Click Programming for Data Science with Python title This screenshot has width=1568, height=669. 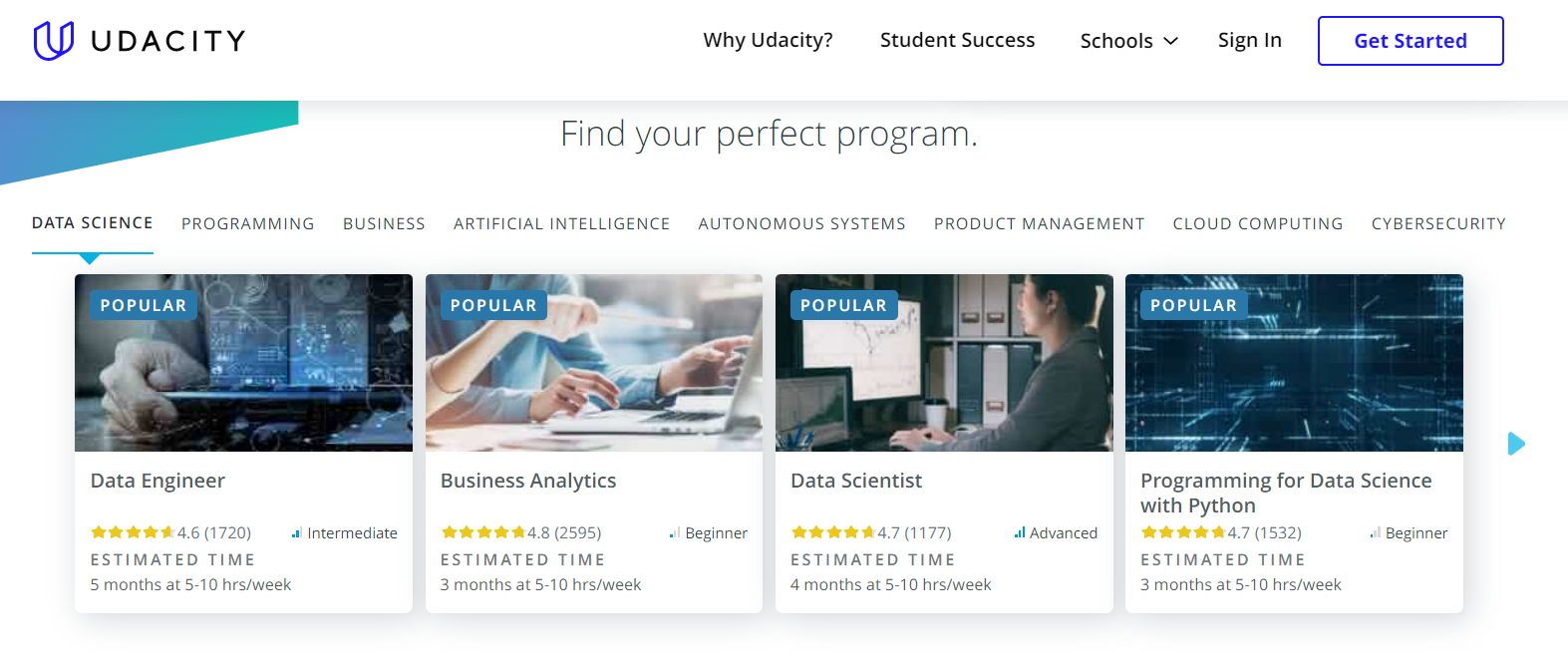(1285, 493)
